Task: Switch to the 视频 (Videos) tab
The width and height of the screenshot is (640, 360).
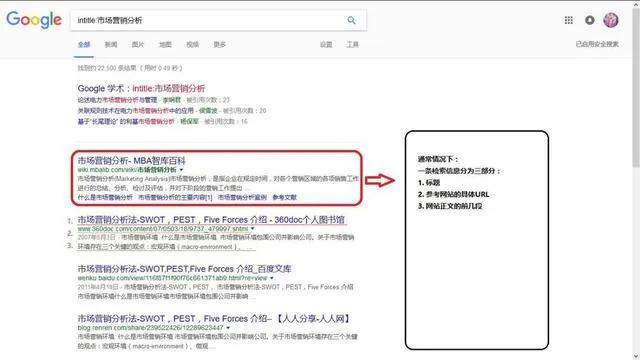Action: point(192,44)
